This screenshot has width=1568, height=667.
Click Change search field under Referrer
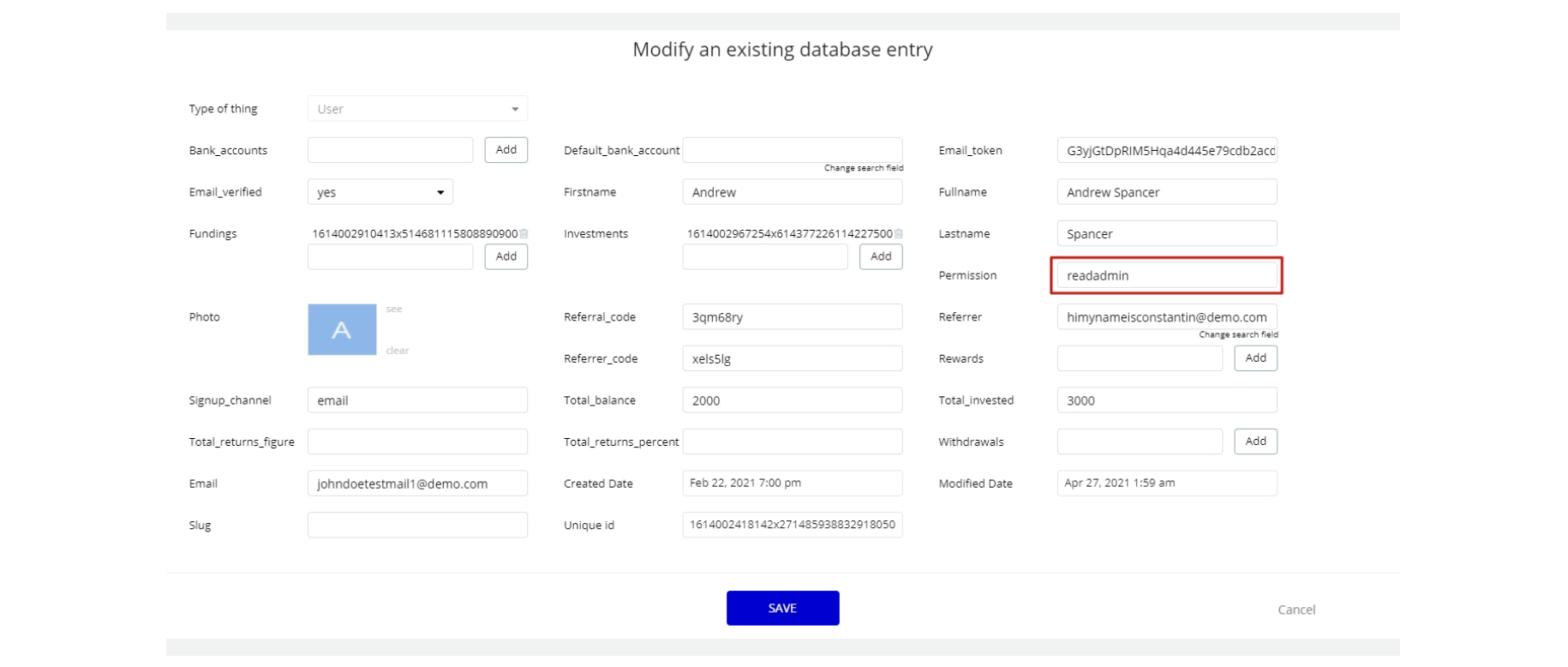1238,335
